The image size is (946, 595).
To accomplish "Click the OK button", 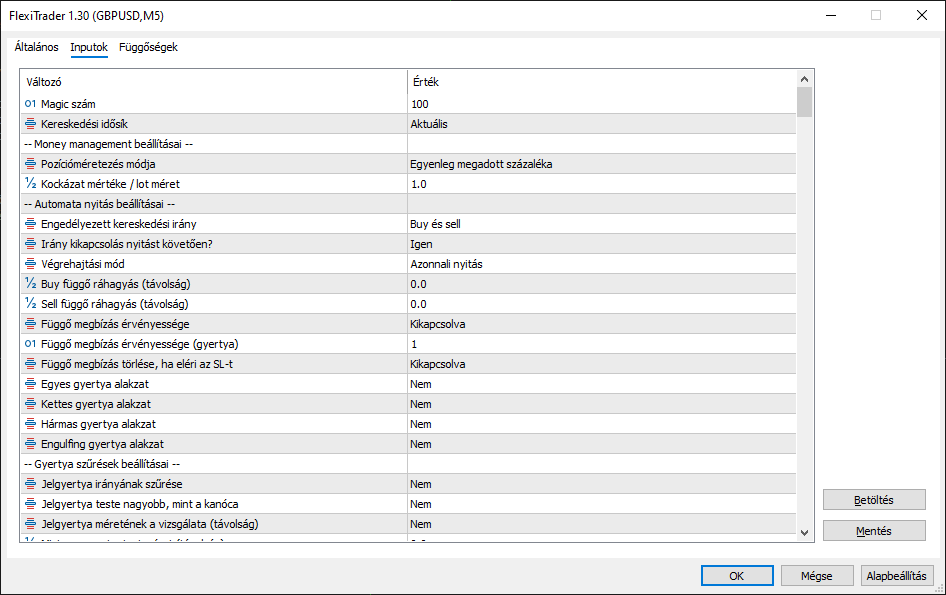I will pos(737,576).
